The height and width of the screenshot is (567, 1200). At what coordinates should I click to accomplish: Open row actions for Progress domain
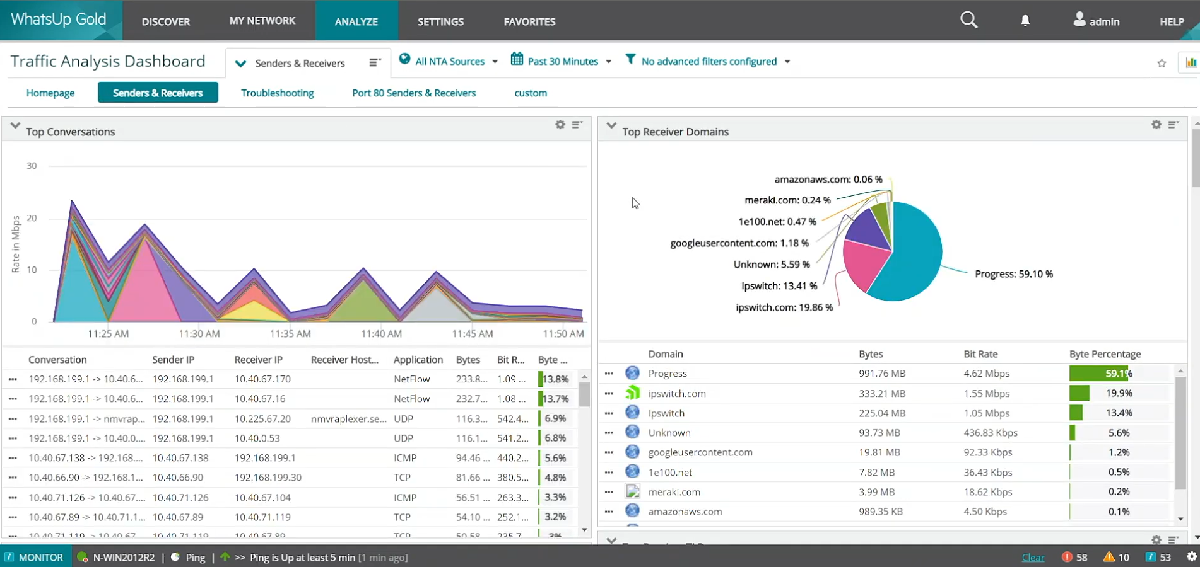point(609,373)
